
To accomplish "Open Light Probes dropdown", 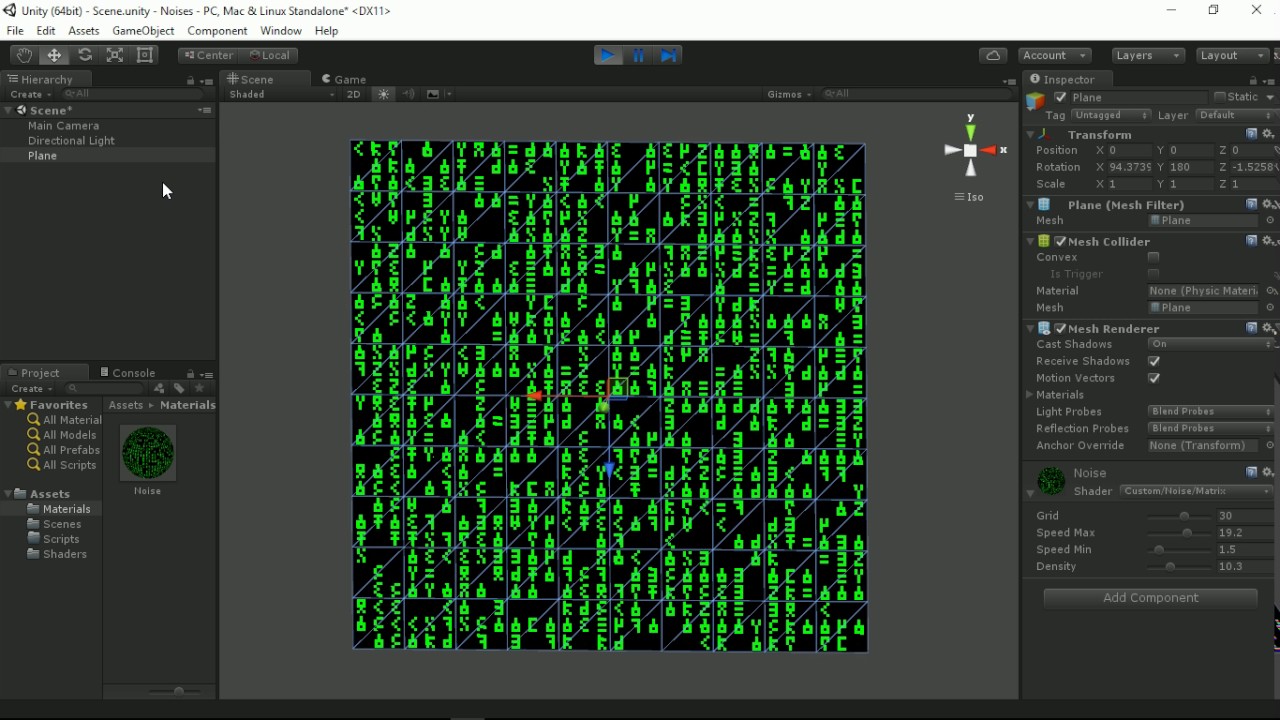I will tap(1211, 411).
